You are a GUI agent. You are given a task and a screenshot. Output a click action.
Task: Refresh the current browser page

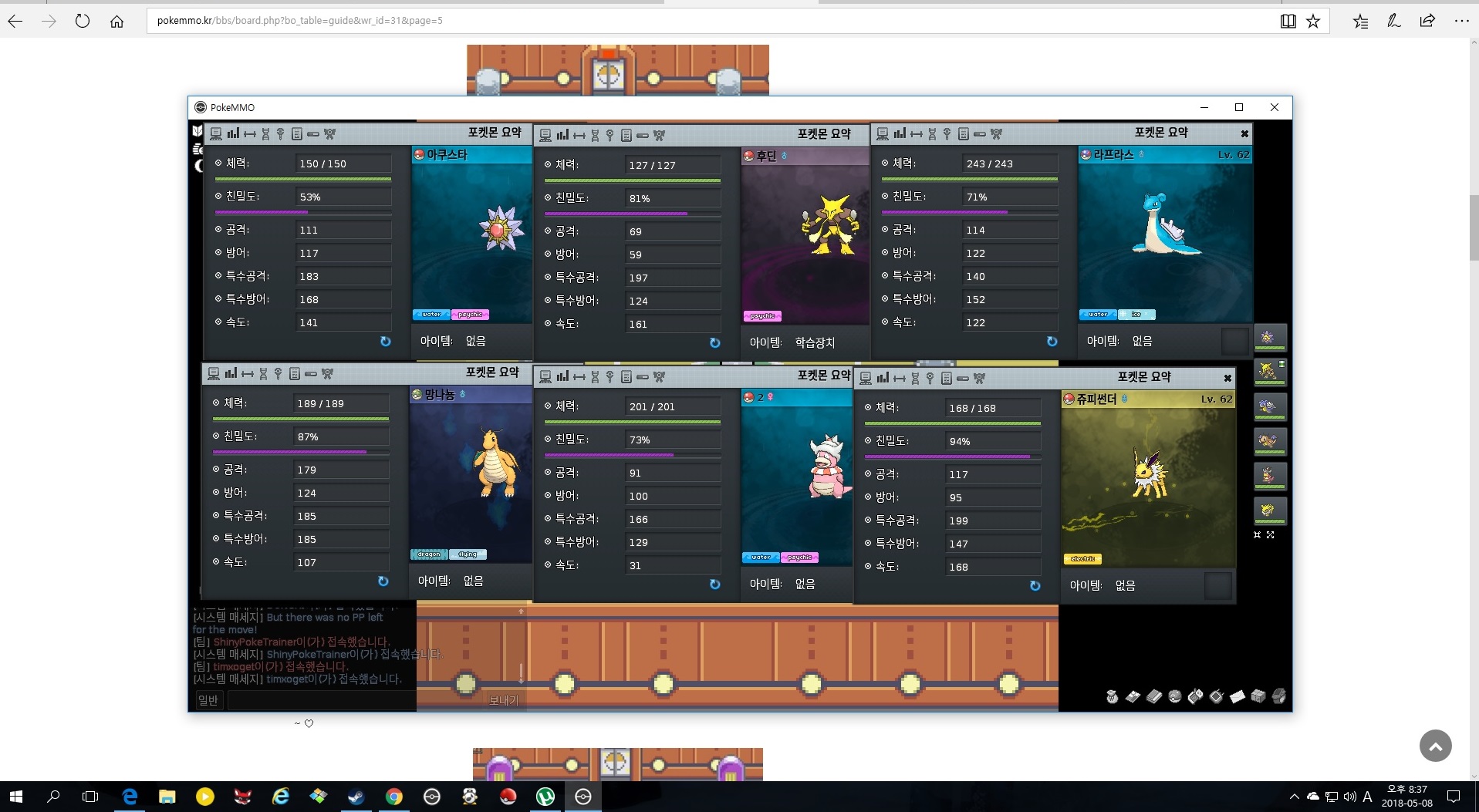[x=83, y=22]
